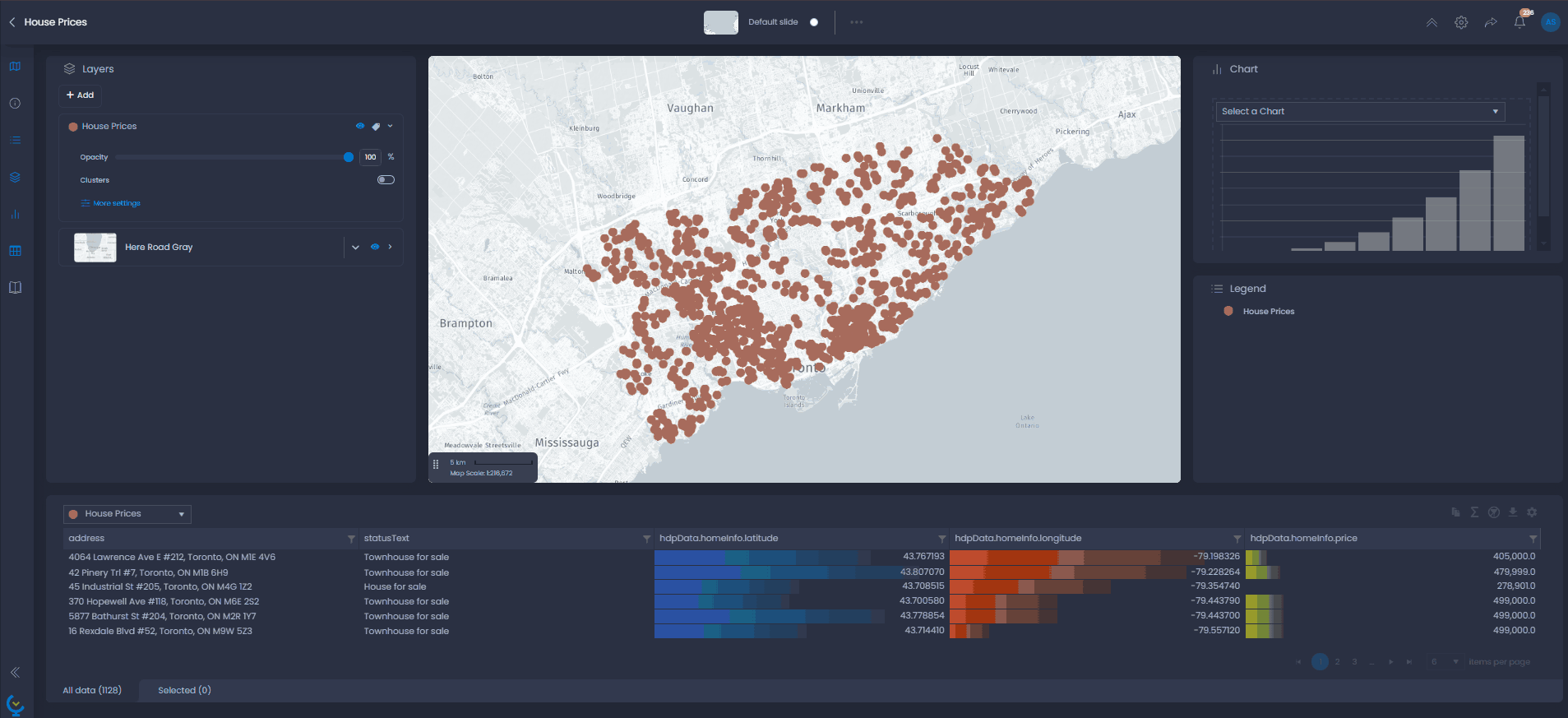Select table page 1
Screen dimensions: 1568x718
[x=1321, y=662]
